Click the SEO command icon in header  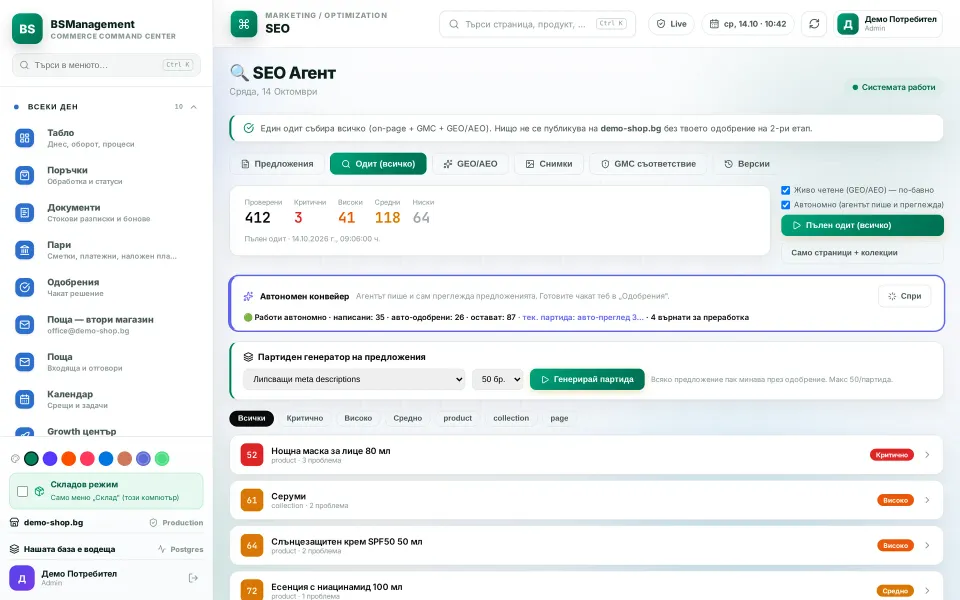(x=244, y=24)
